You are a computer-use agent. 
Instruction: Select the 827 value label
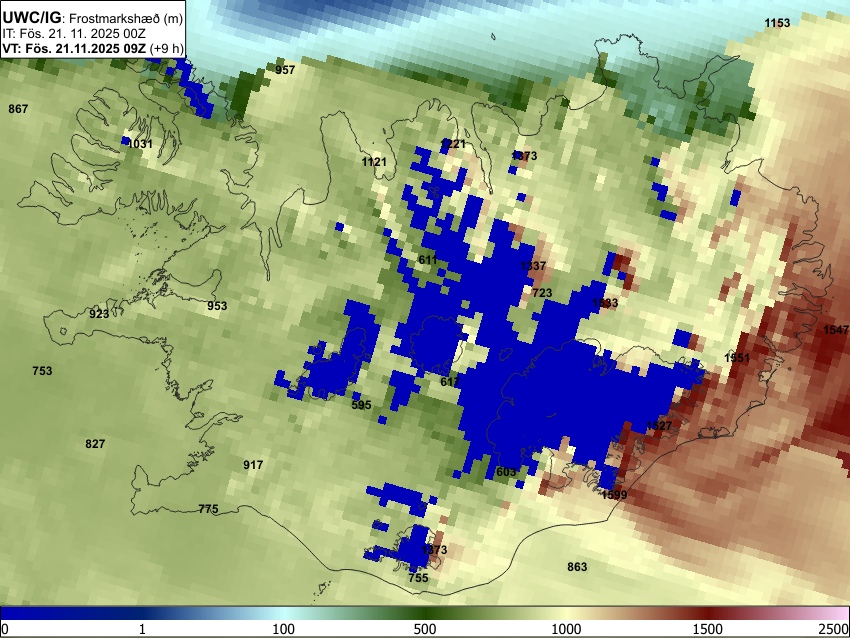tap(95, 444)
